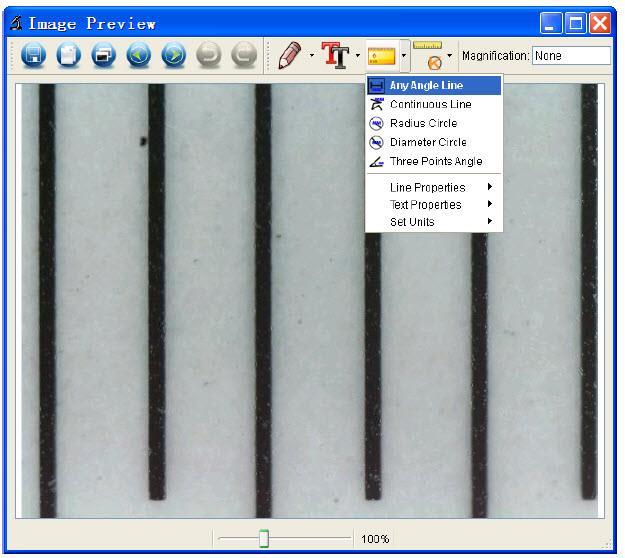Open the Calibration tool dropdown arrow
Viewport: 625px width, 558px height.
(x=450, y=55)
